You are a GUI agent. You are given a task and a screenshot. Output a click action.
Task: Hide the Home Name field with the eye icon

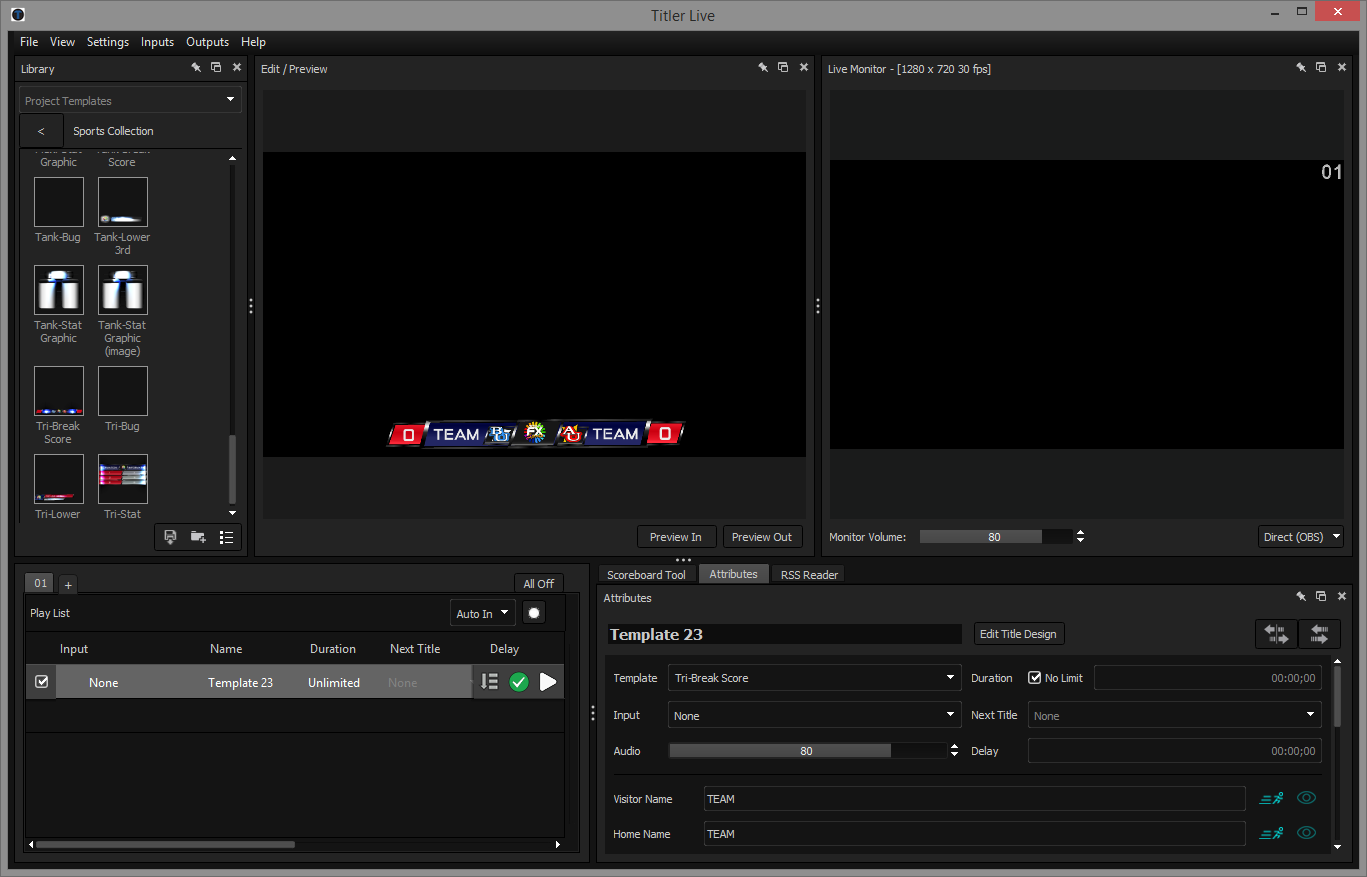coord(1306,833)
